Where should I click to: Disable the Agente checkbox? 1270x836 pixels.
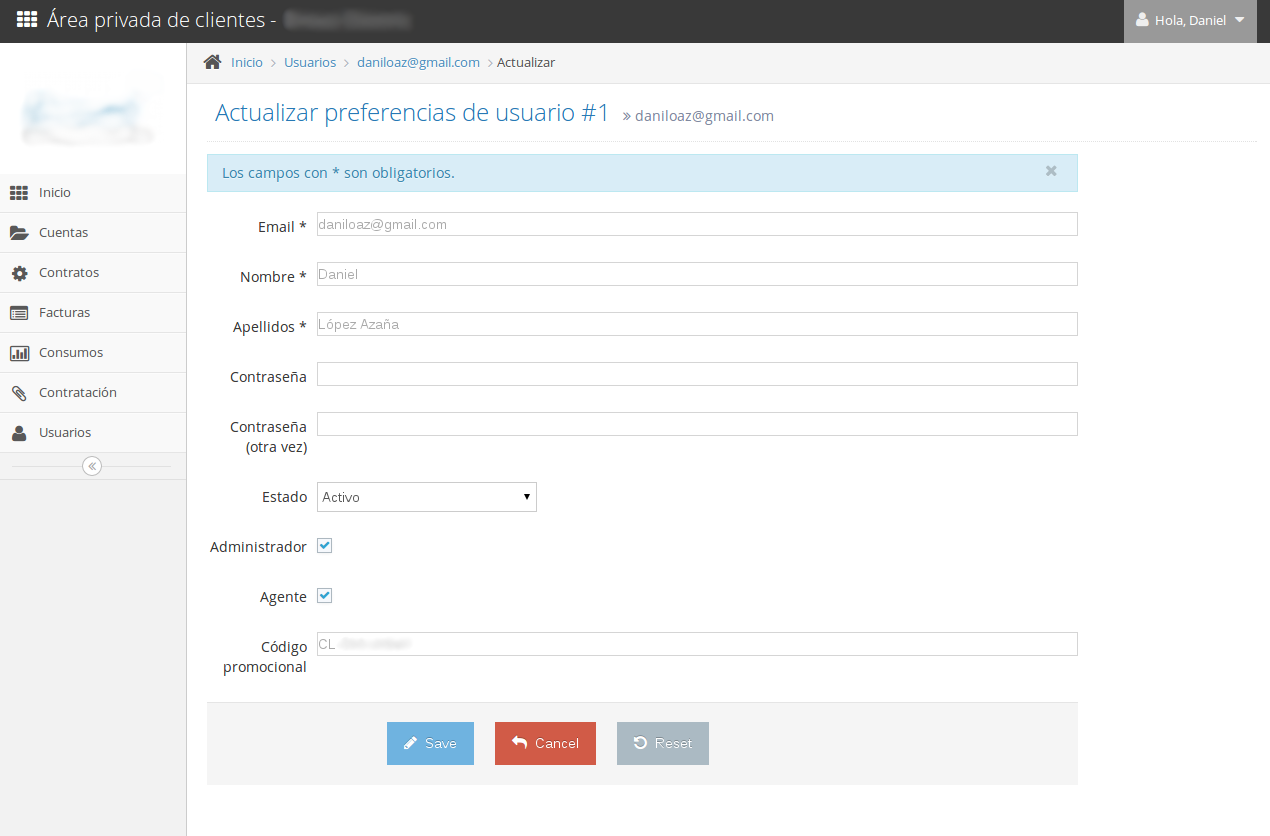tap(324, 595)
